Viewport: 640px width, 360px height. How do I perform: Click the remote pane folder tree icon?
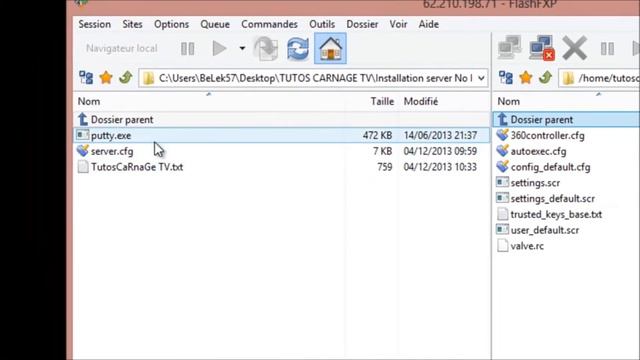coord(506,78)
